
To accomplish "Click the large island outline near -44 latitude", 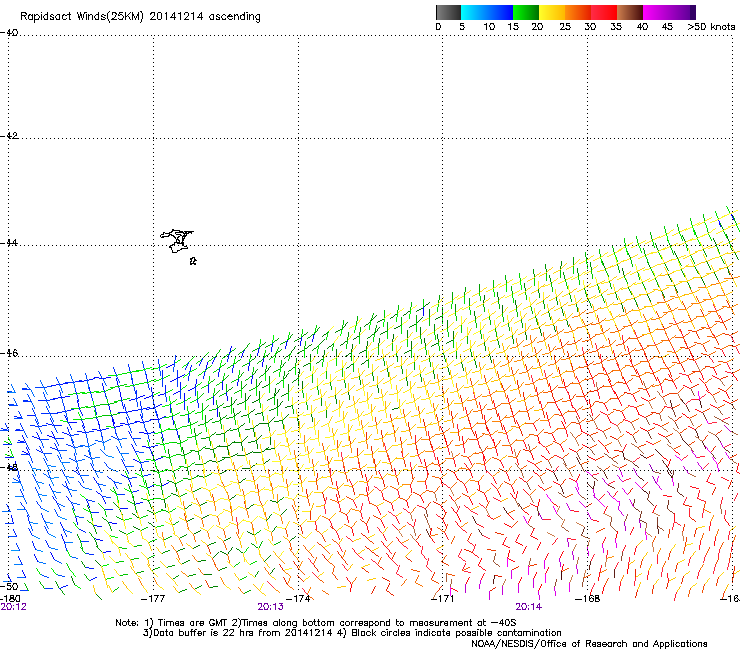I will tap(177, 241).
